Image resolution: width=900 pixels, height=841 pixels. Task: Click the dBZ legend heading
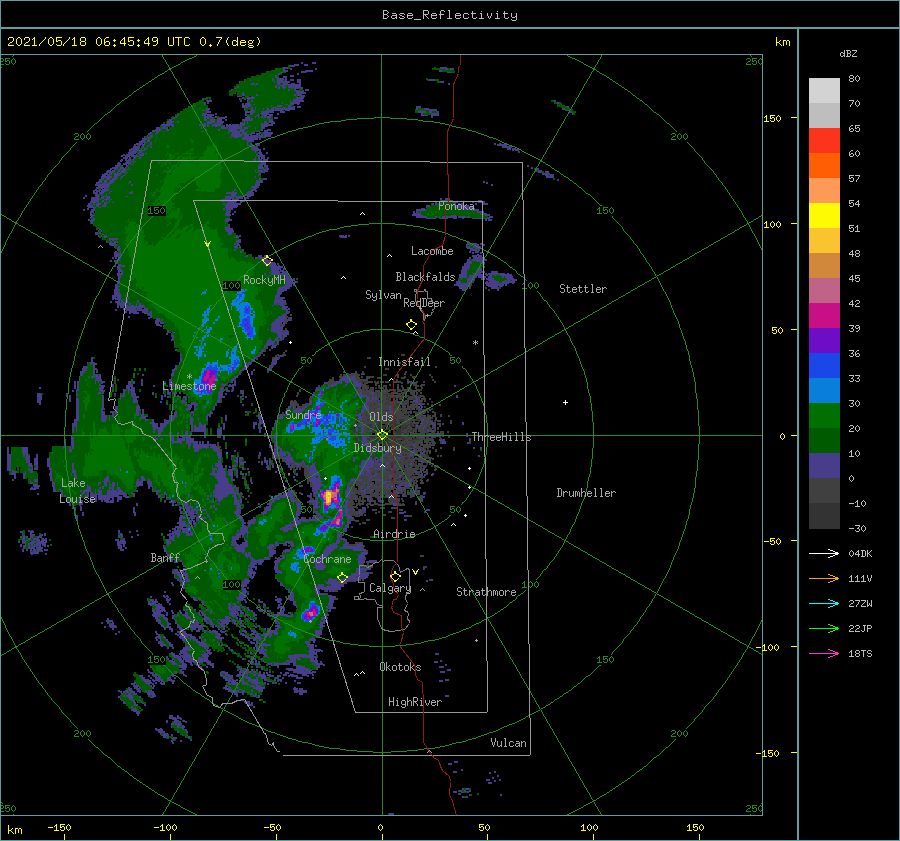848,53
